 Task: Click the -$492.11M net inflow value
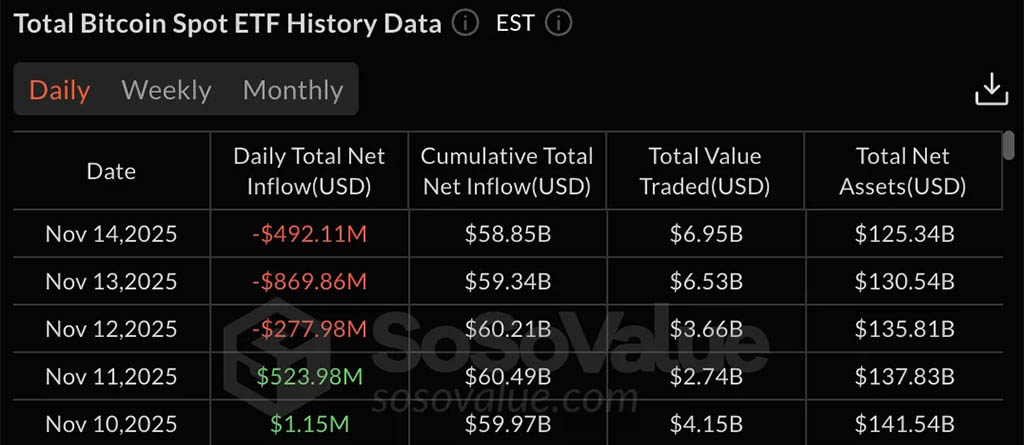pos(309,235)
